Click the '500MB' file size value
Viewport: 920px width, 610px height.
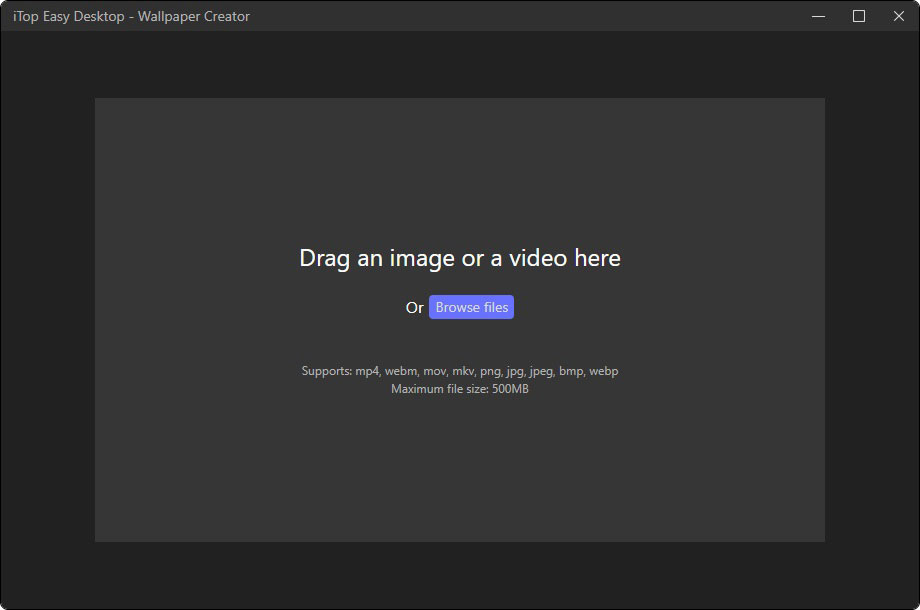[510, 389]
